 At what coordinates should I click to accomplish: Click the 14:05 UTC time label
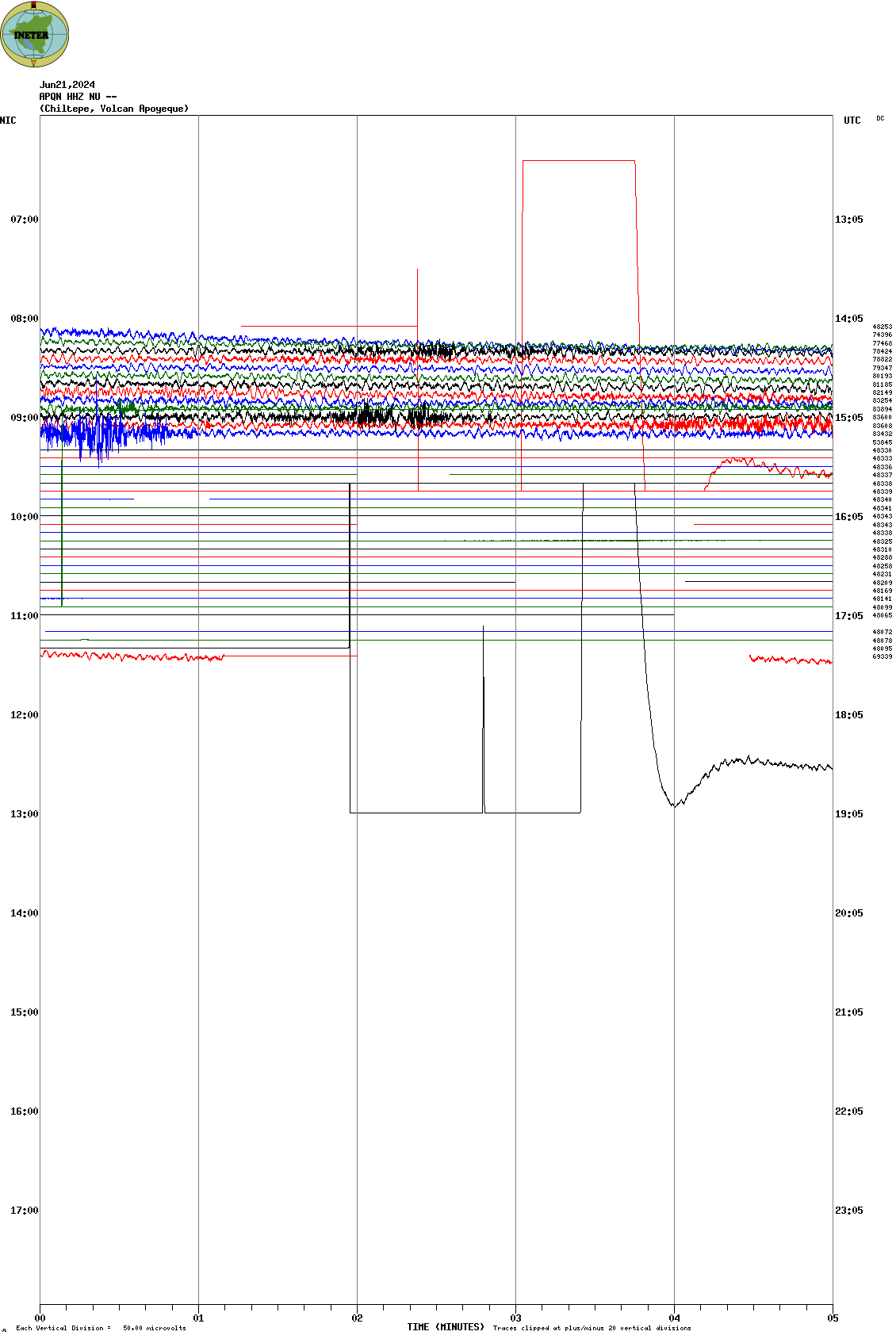tap(848, 319)
